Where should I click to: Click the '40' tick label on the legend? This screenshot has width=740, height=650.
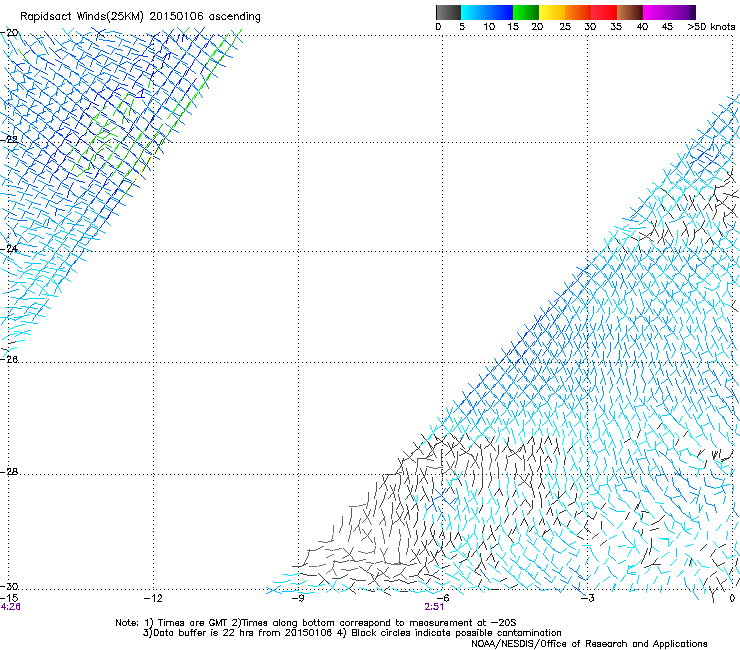coord(642,27)
